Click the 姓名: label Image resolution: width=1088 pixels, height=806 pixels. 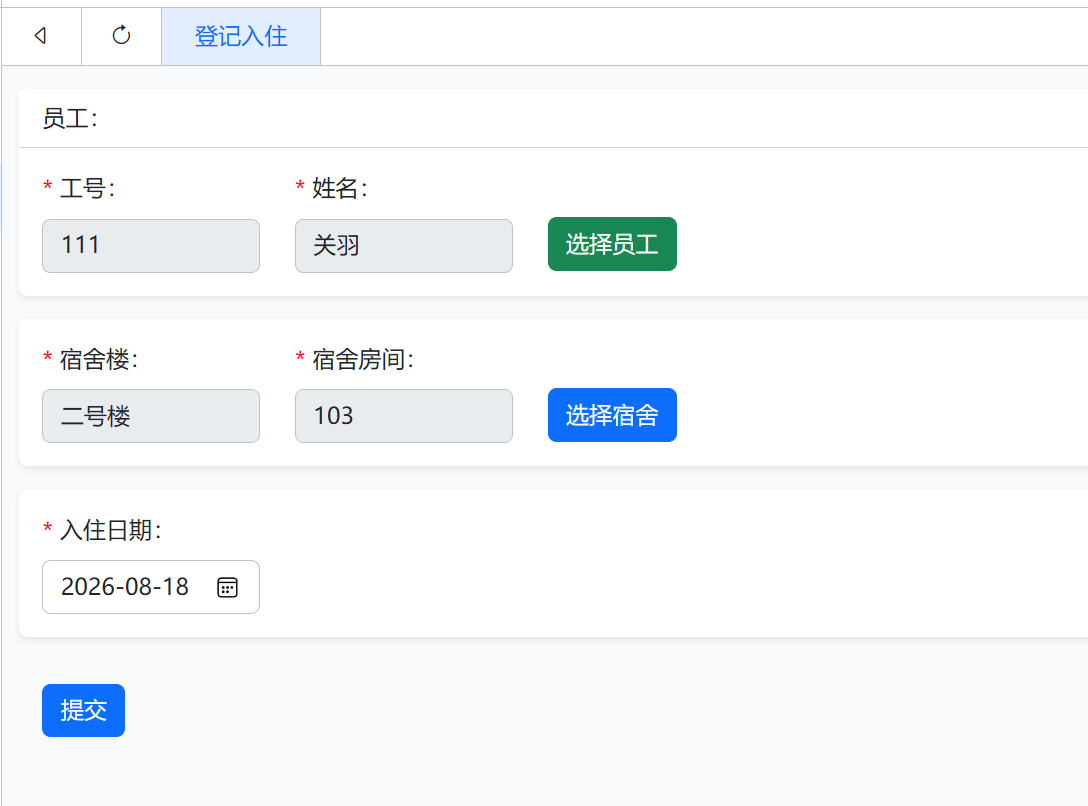pyautogui.click(x=340, y=188)
